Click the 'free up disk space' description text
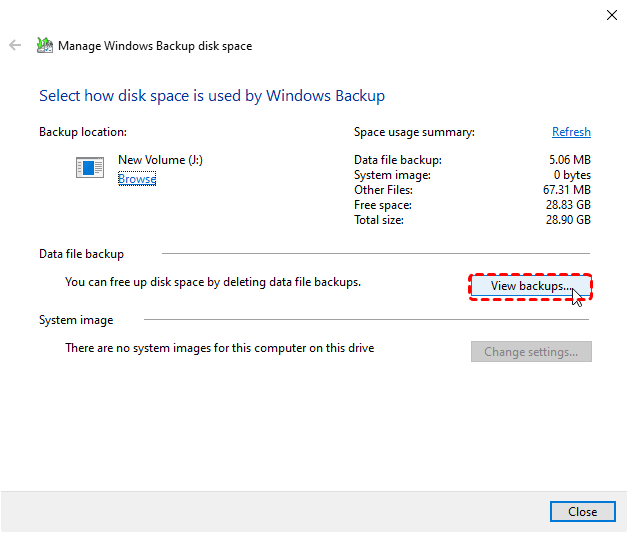 (212, 282)
